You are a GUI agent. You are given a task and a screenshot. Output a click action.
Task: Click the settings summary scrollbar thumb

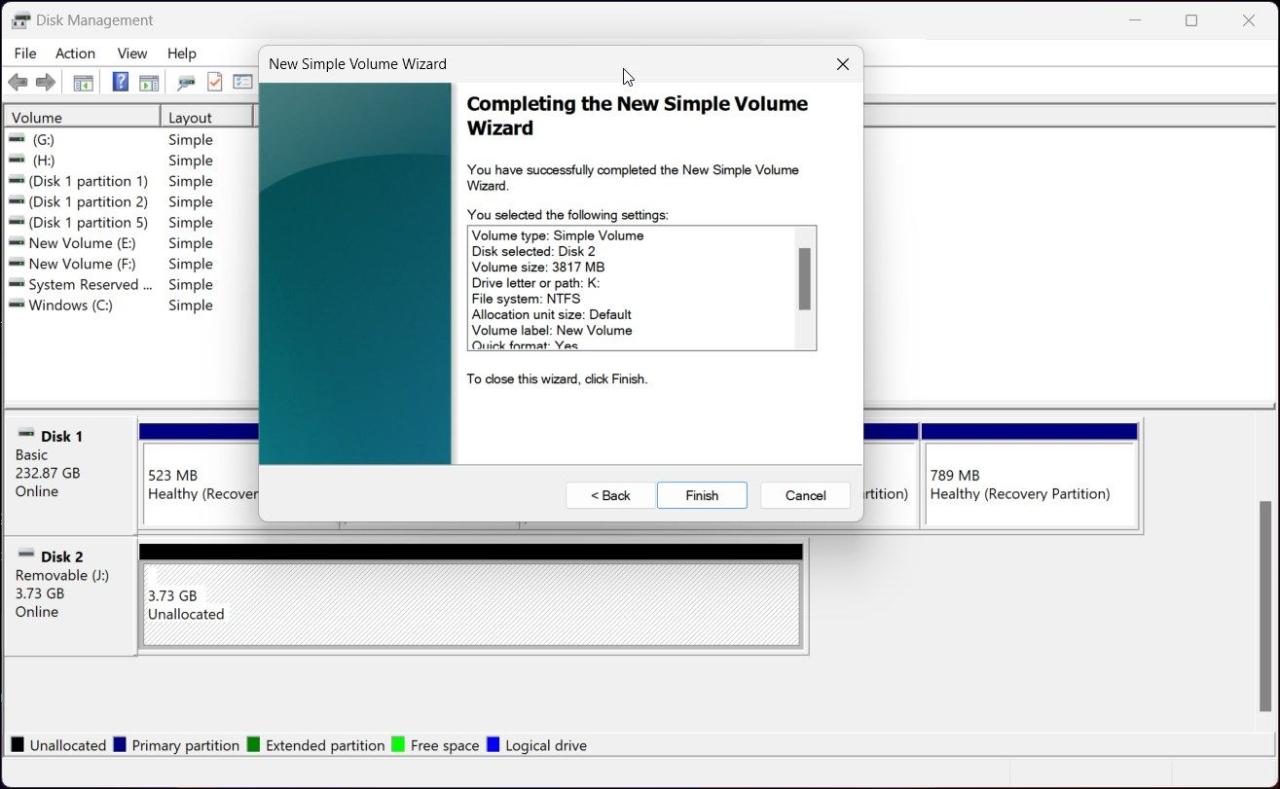pyautogui.click(x=805, y=279)
